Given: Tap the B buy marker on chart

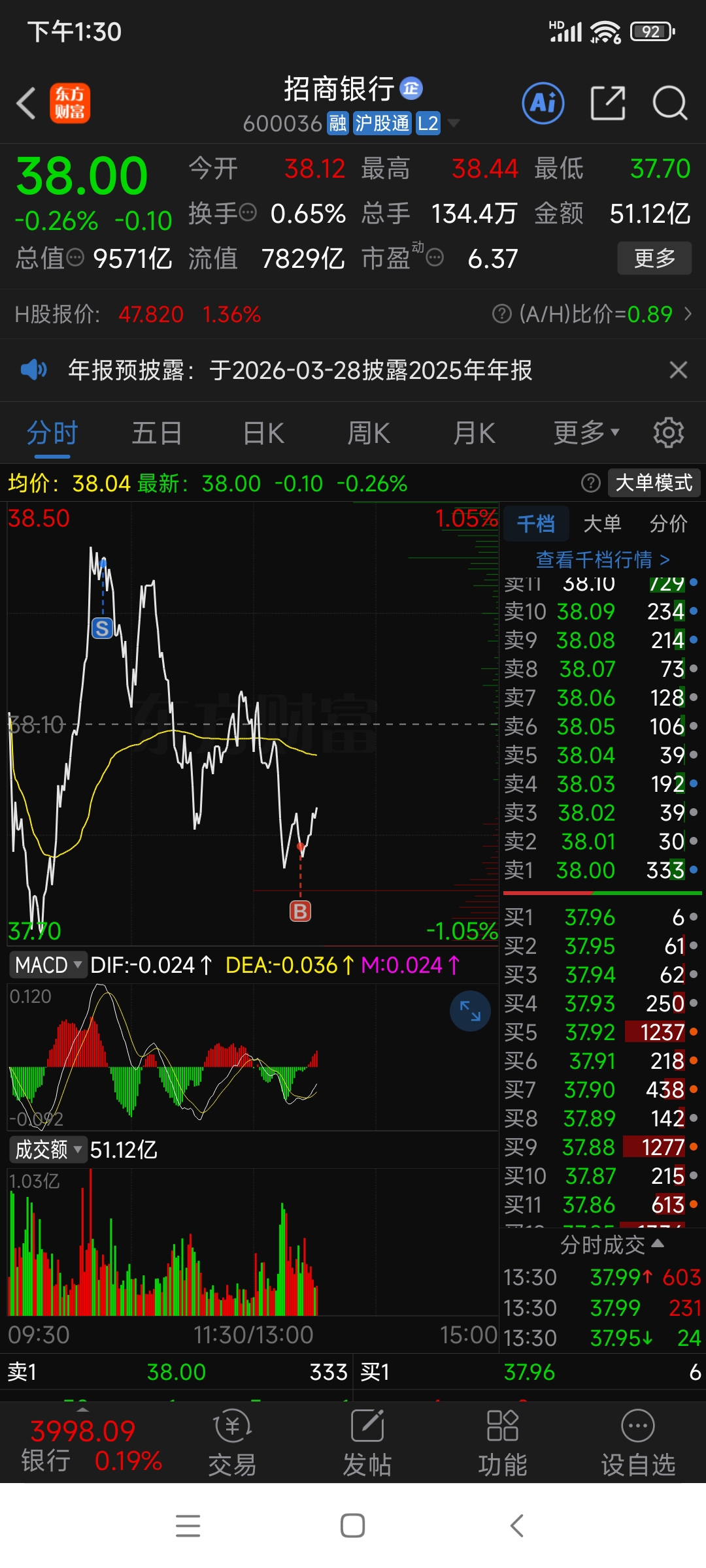Looking at the screenshot, I should 301,911.
